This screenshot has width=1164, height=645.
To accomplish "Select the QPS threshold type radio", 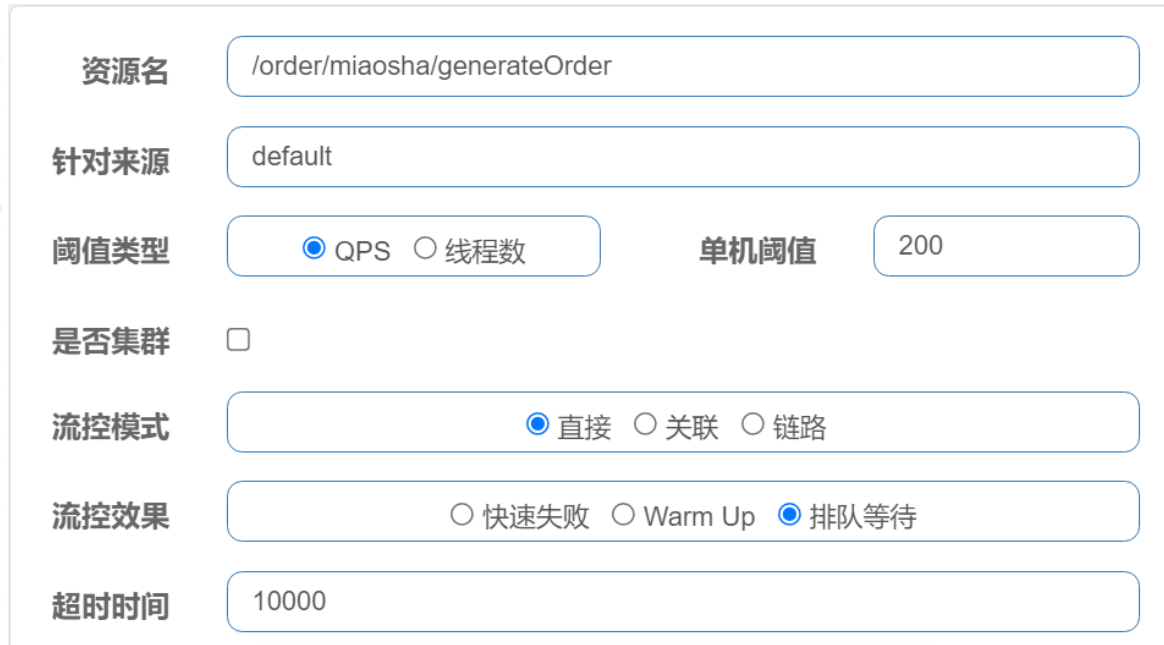I will pos(314,248).
